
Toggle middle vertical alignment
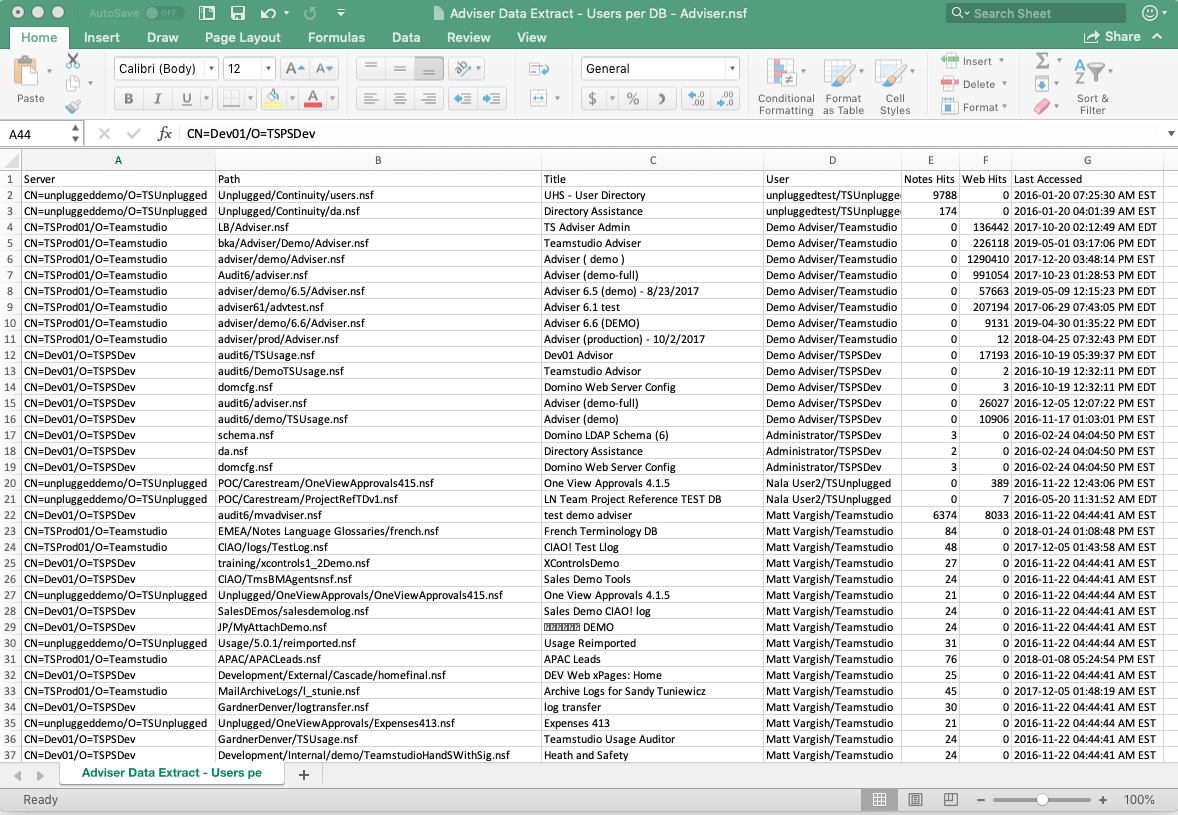400,68
